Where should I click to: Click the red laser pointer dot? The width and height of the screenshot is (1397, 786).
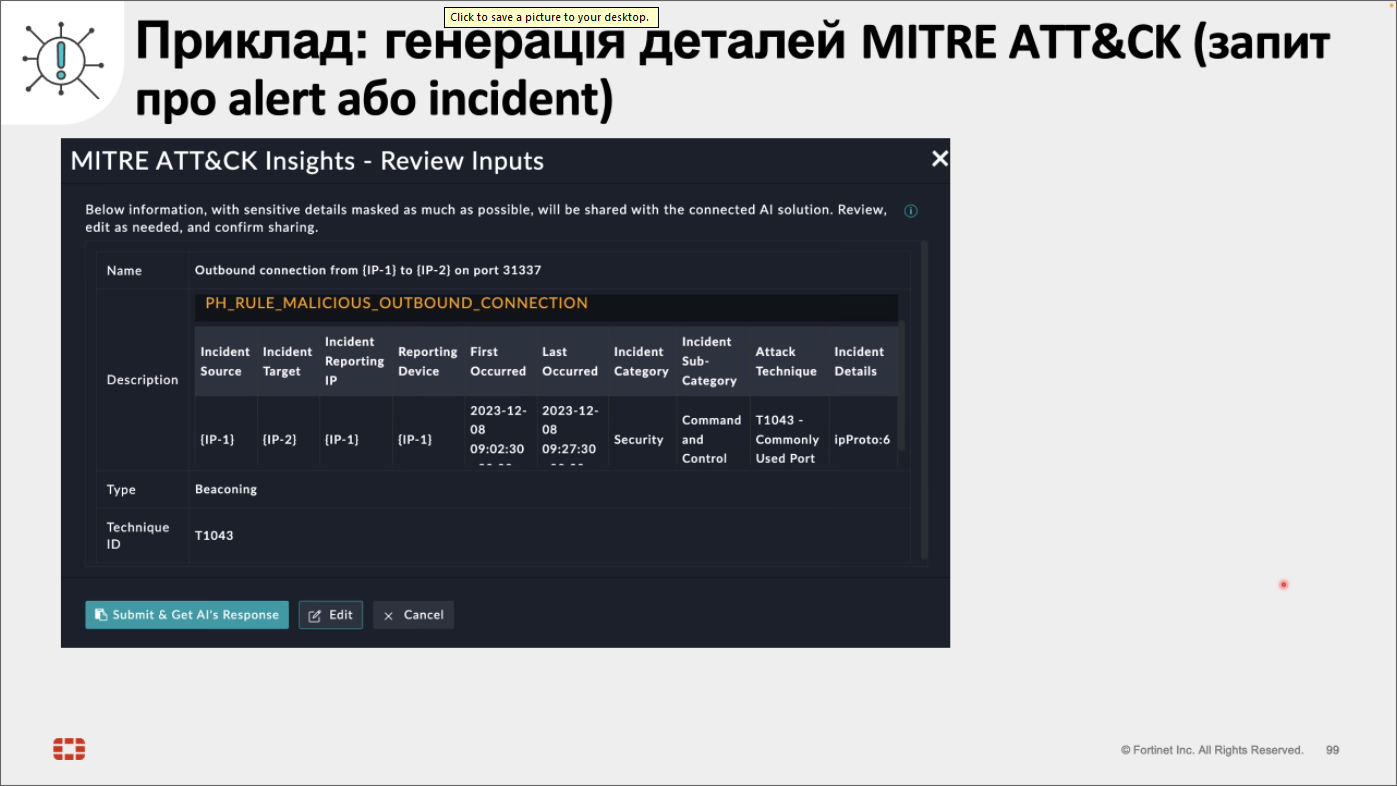1283,585
